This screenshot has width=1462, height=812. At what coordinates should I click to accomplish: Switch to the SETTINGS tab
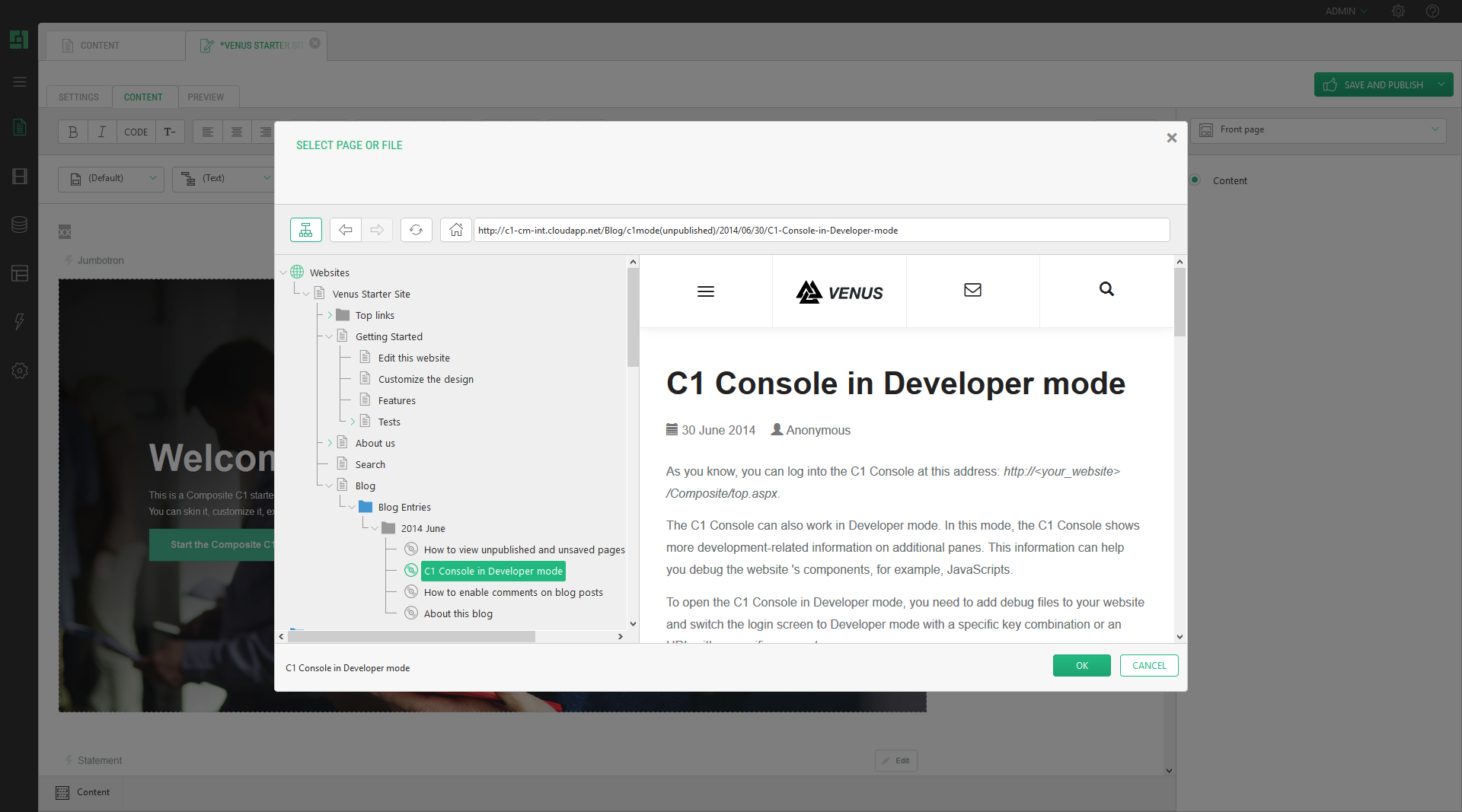[x=78, y=97]
